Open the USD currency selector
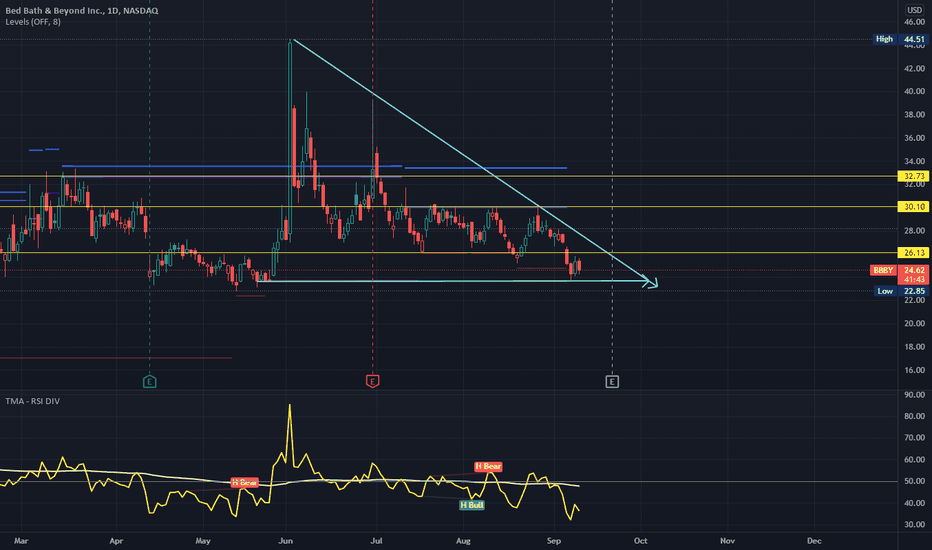 914,10
